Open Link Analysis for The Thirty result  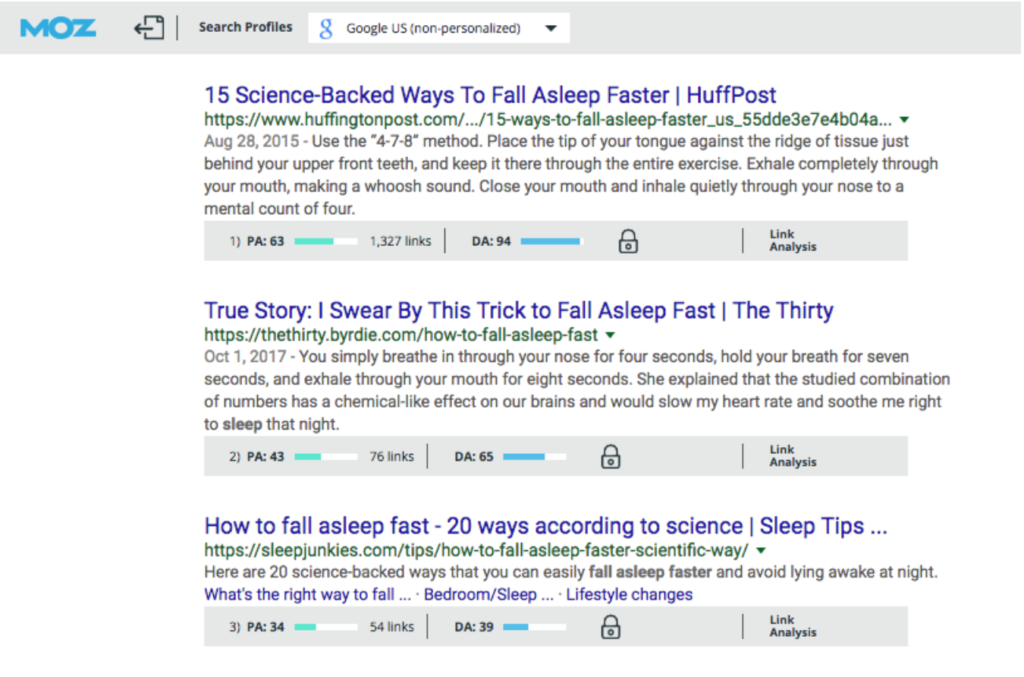click(x=792, y=456)
